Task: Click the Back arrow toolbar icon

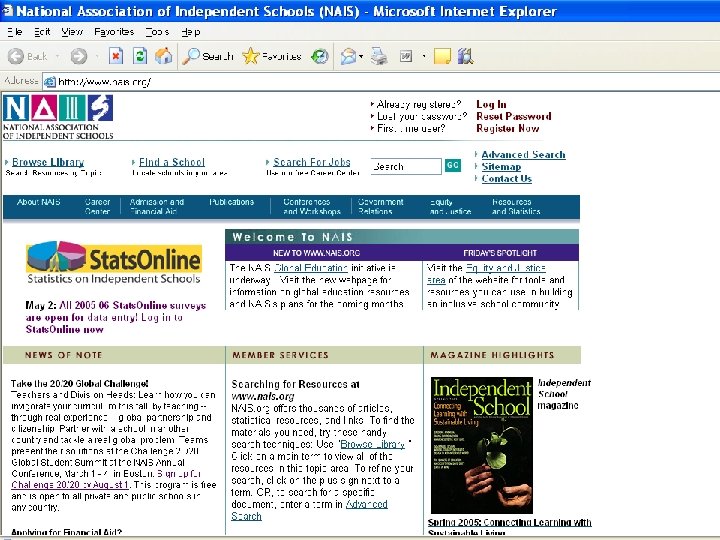Action: 16,56
